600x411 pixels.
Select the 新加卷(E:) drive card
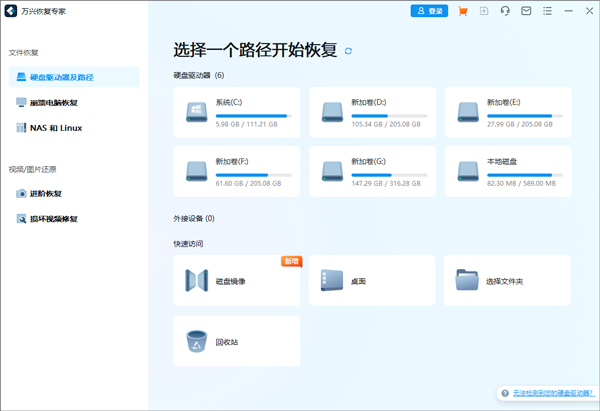pyautogui.click(x=508, y=112)
